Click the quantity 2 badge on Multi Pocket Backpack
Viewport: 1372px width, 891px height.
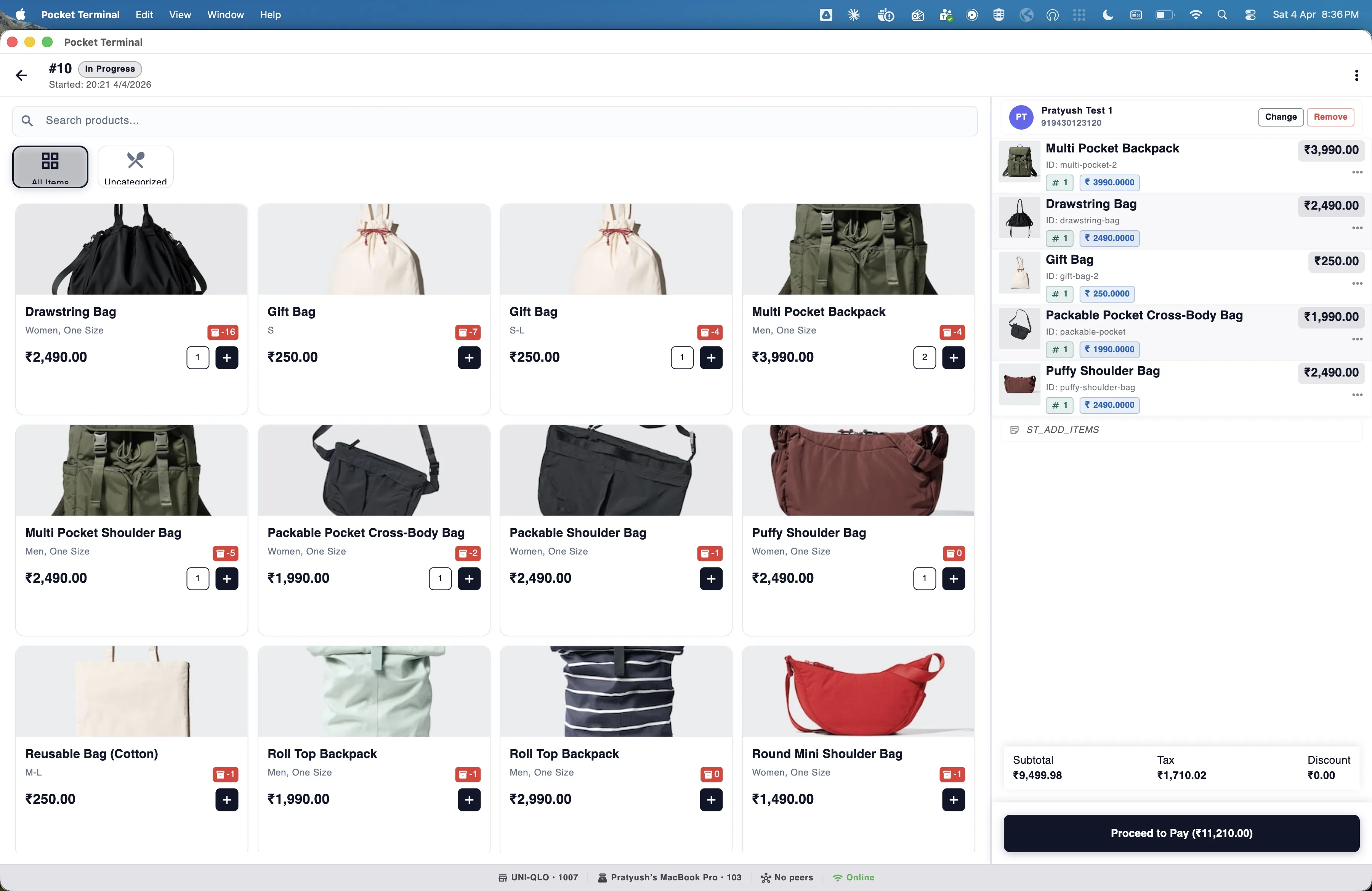coord(924,357)
